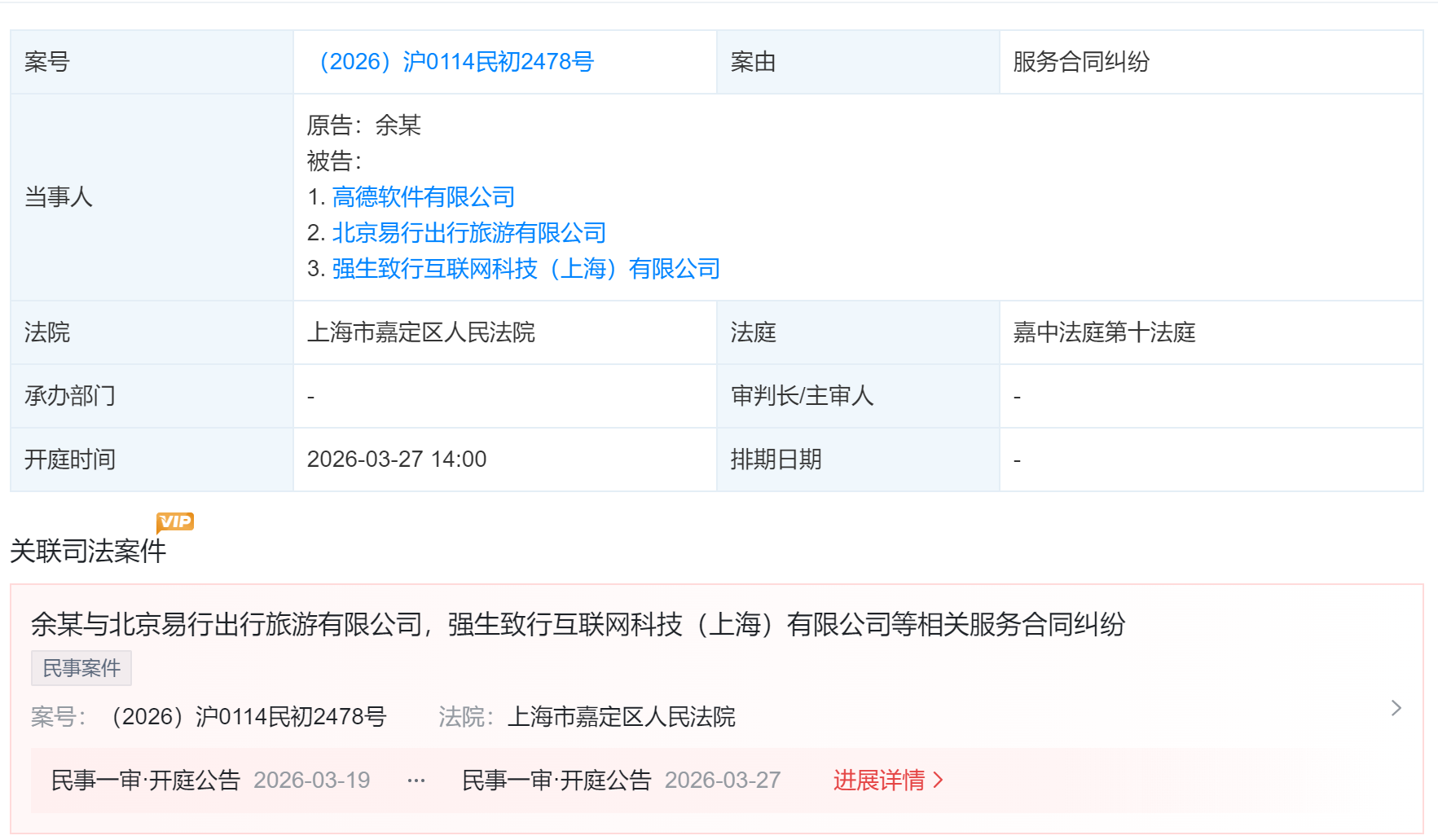Viewport: 1438px width, 840px height.
Task: Click the plaintiff text 原告：余某
Action: coord(364,125)
